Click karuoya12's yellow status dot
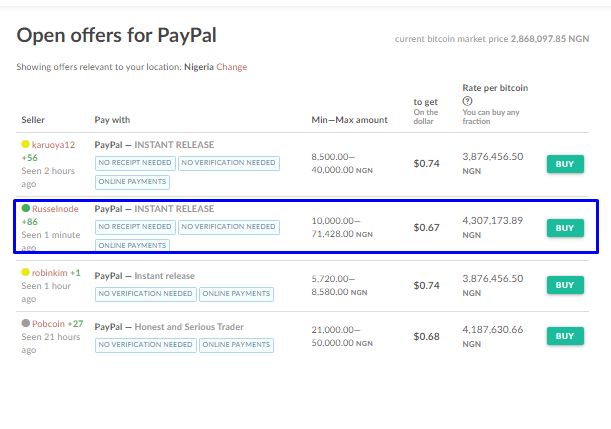This screenshot has height=429, width=611. [25, 144]
